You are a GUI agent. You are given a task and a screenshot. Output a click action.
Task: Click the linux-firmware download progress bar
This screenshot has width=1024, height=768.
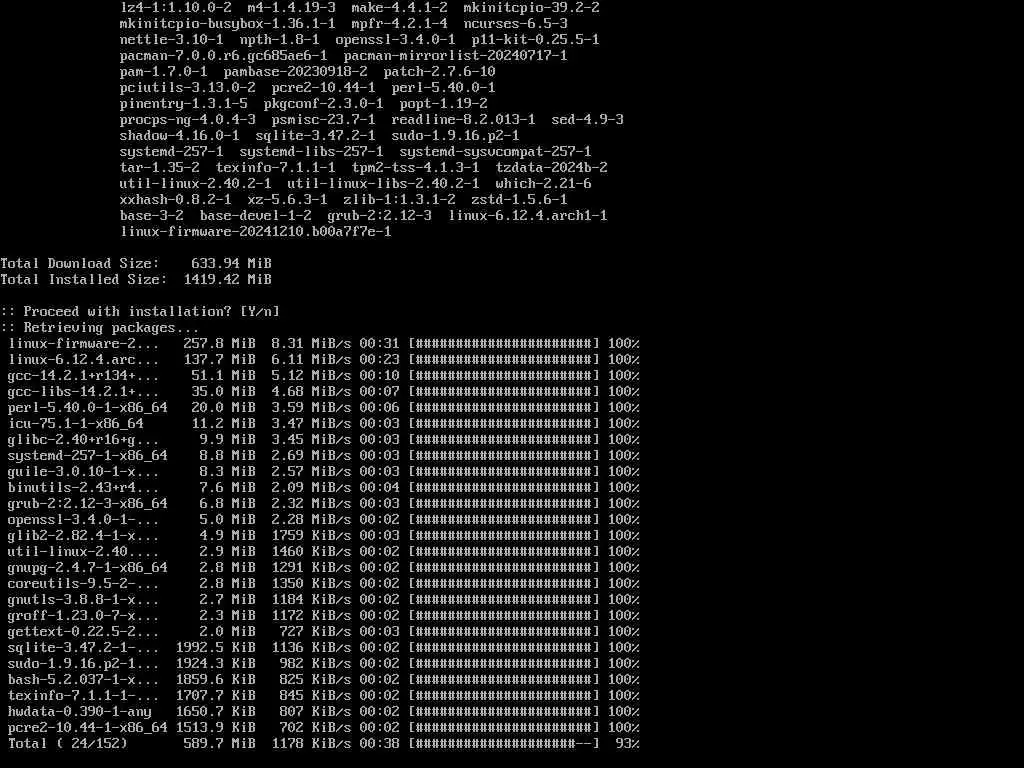pyautogui.click(x=504, y=344)
